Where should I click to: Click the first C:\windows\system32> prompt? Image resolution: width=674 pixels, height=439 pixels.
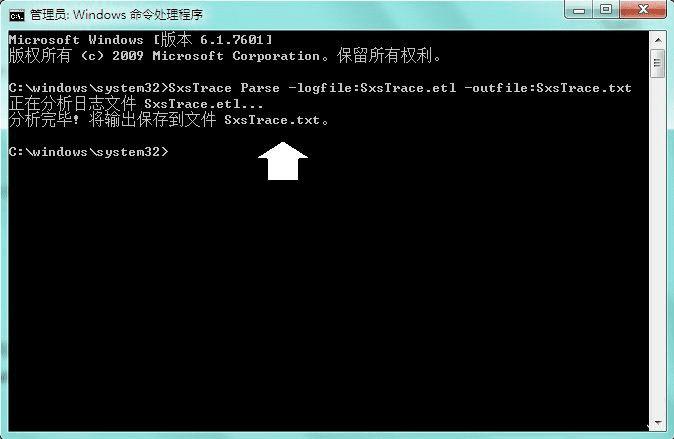(89, 88)
